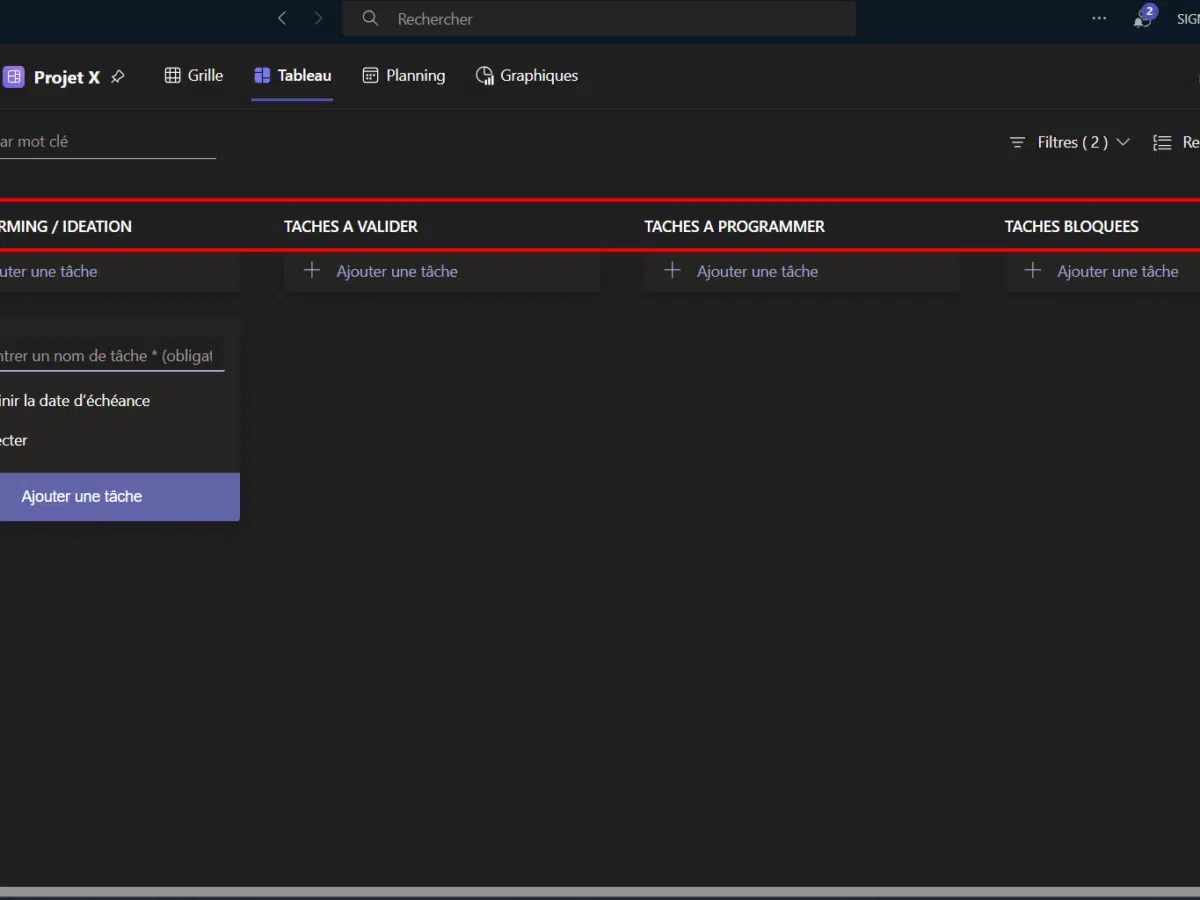1200x900 pixels.
Task: Open notifications bell with badge 2
Action: pyautogui.click(x=1142, y=19)
